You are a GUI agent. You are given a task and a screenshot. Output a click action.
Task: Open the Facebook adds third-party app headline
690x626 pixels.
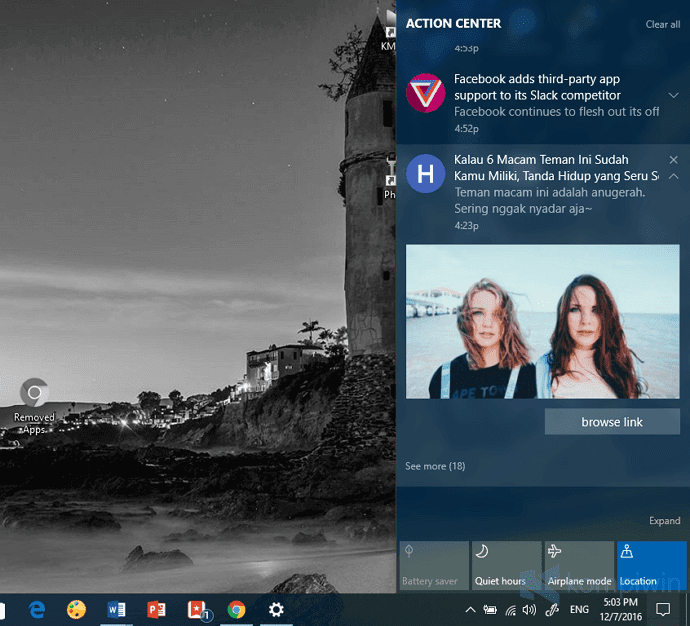coord(537,87)
